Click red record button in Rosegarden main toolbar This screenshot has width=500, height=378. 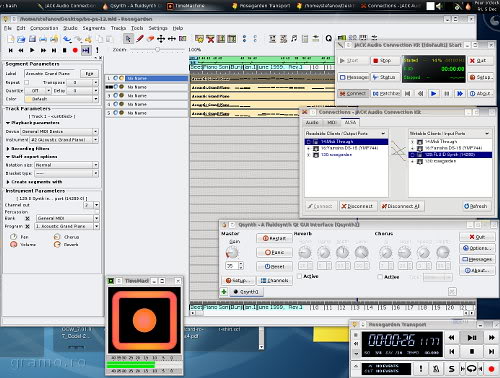click(x=75, y=50)
